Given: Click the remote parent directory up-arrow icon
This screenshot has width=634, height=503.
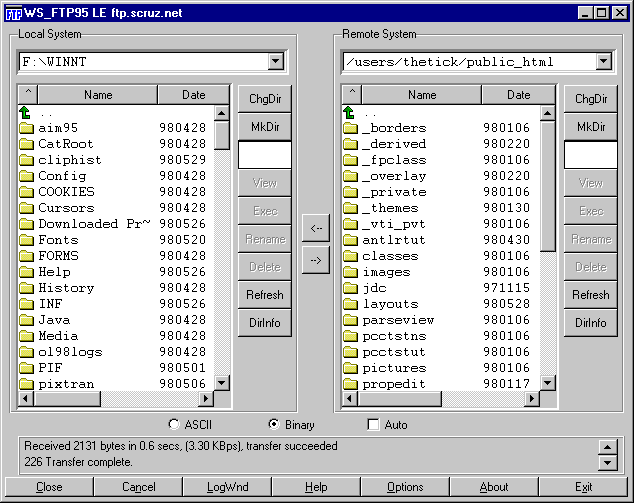Looking at the screenshot, I should pos(349,112).
